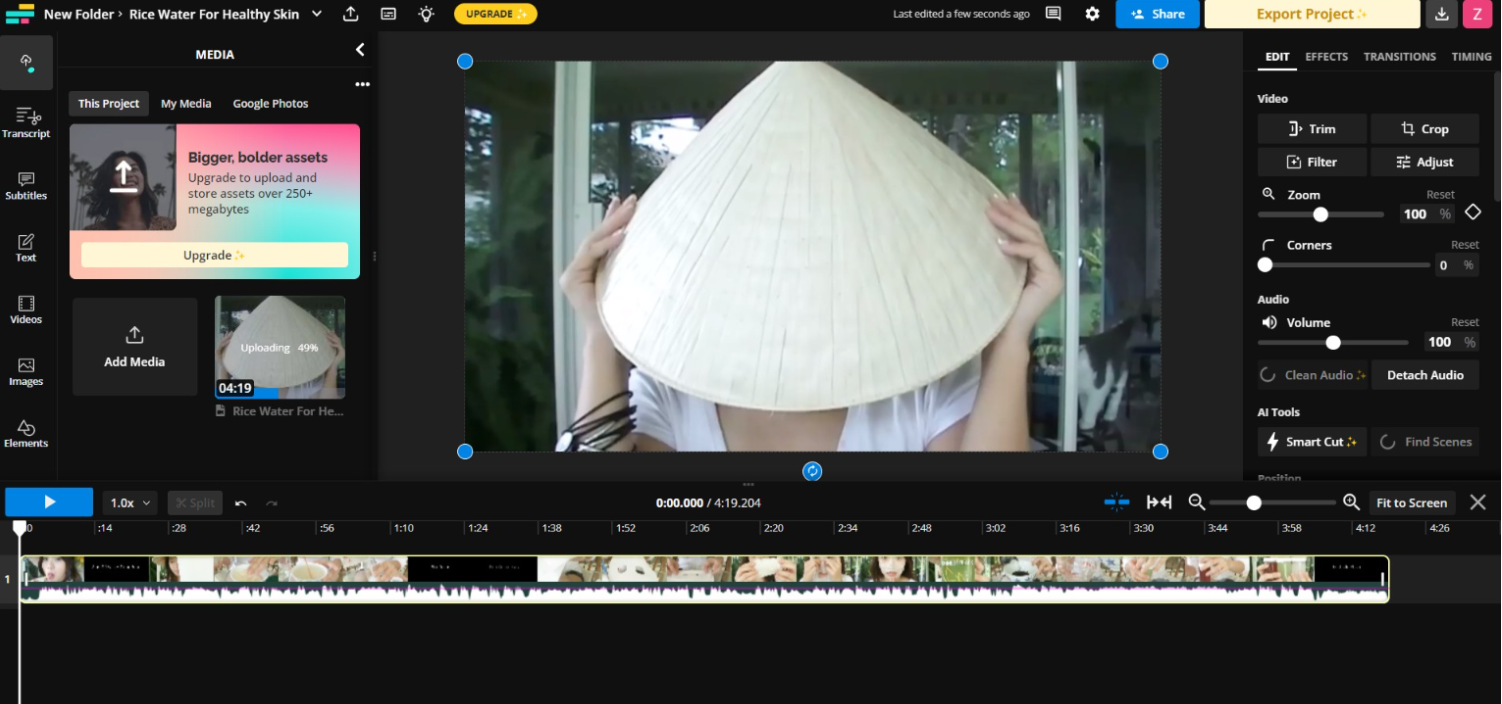This screenshot has height=704, width=1502.
Task: Click the undo arrow icon
Action: [241, 503]
